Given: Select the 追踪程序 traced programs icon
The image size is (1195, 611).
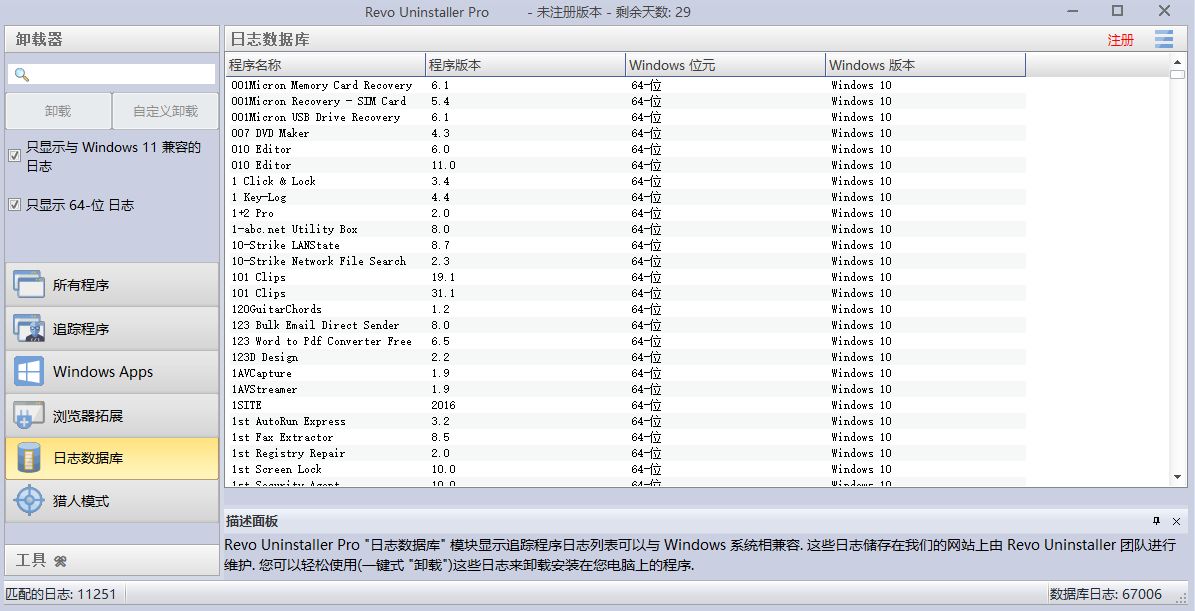Looking at the screenshot, I should [x=29, y=329].
